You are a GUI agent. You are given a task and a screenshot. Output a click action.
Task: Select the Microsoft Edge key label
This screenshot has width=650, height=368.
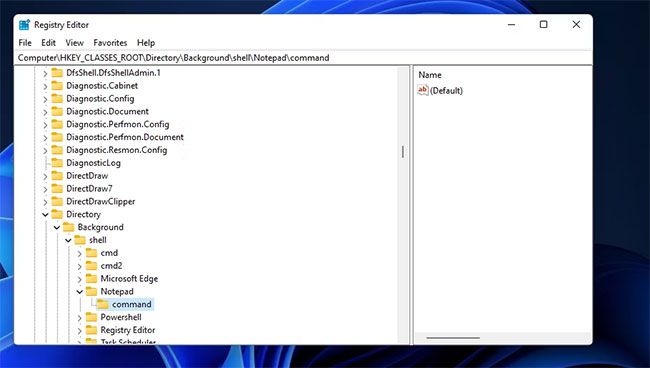click(x=129, y=278)
